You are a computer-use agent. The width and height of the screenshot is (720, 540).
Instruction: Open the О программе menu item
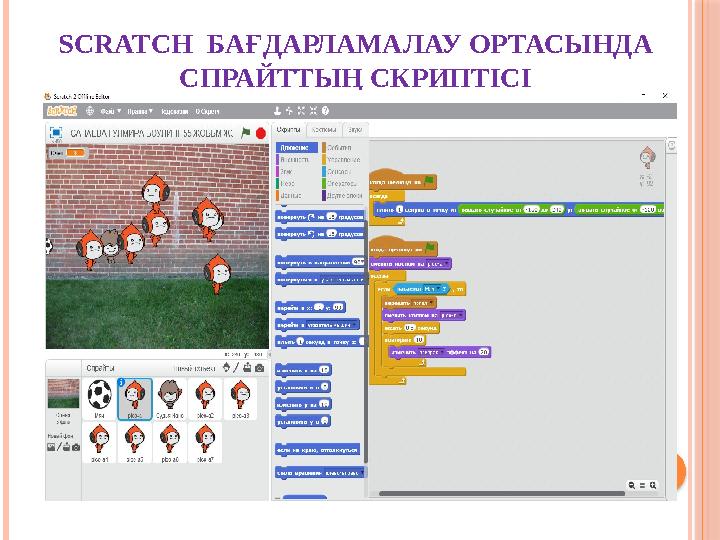point(207,111)
